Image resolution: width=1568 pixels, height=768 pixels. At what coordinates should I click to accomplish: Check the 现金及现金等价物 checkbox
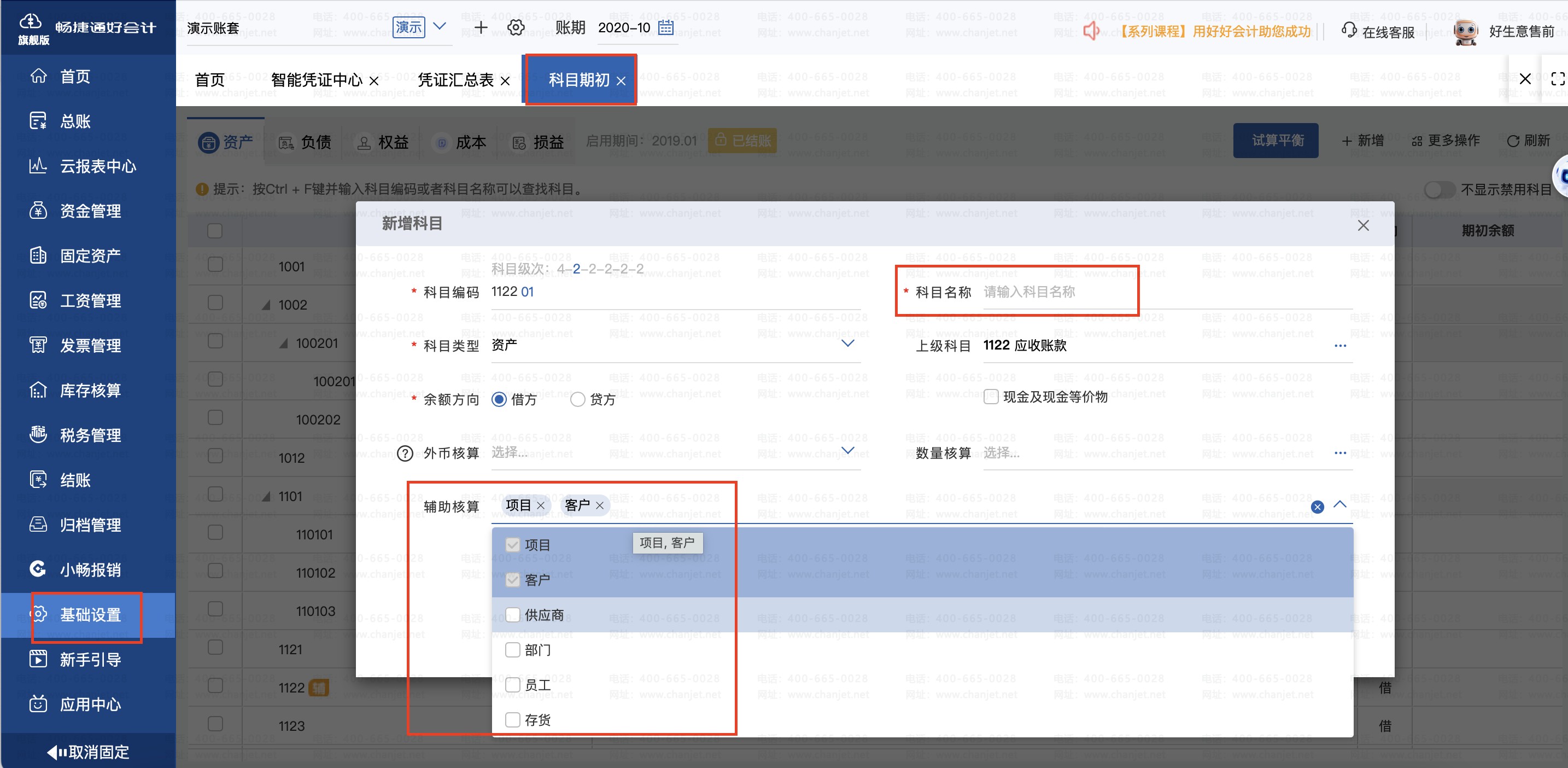pyautogui.click(x=991, y=397)
